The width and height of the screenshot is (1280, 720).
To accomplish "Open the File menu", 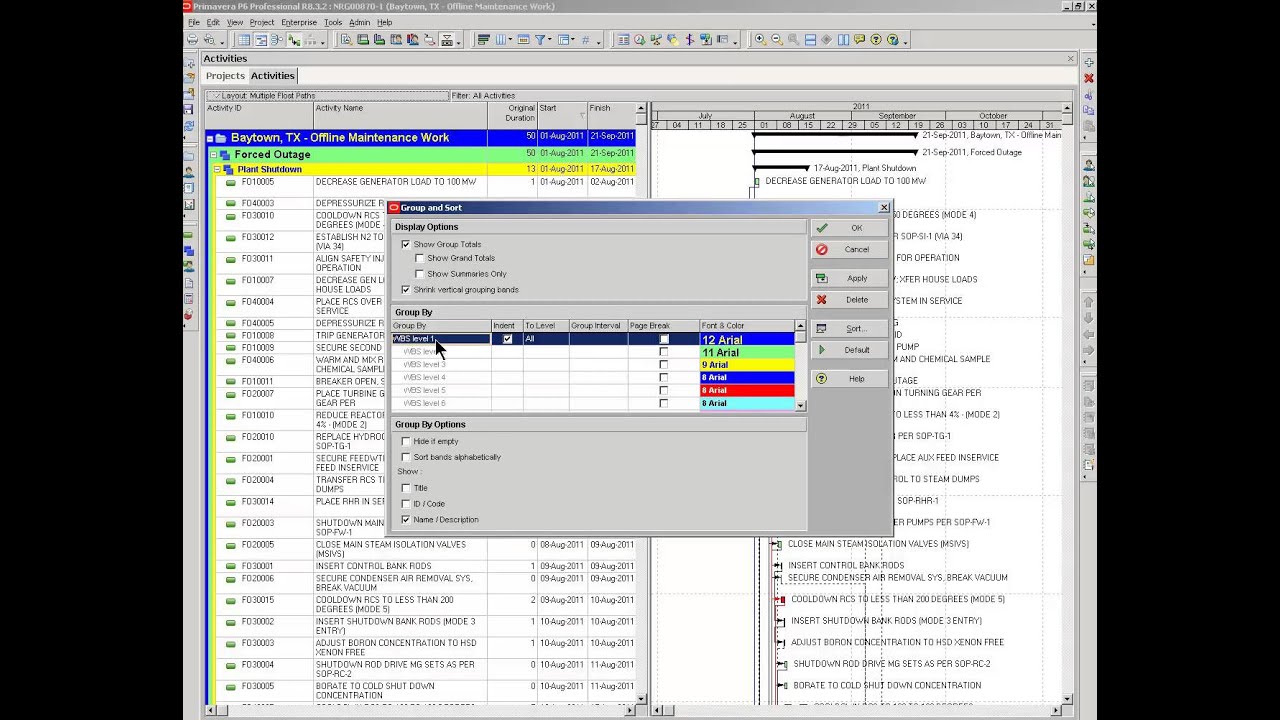I will pyautogui.click(x=194, y=22).
